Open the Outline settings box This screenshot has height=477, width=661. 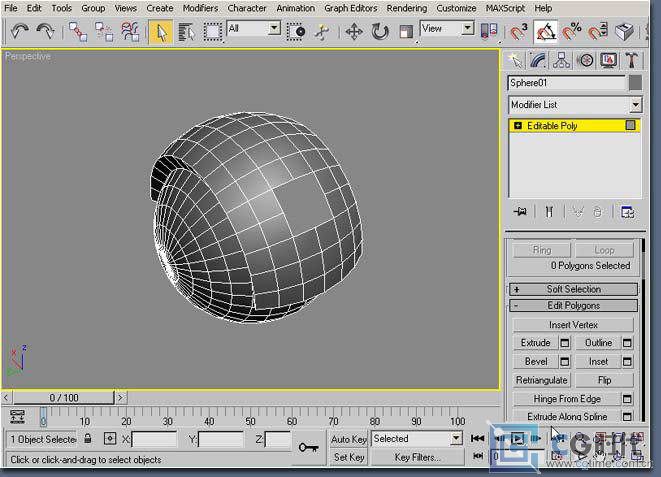[627, 343]
